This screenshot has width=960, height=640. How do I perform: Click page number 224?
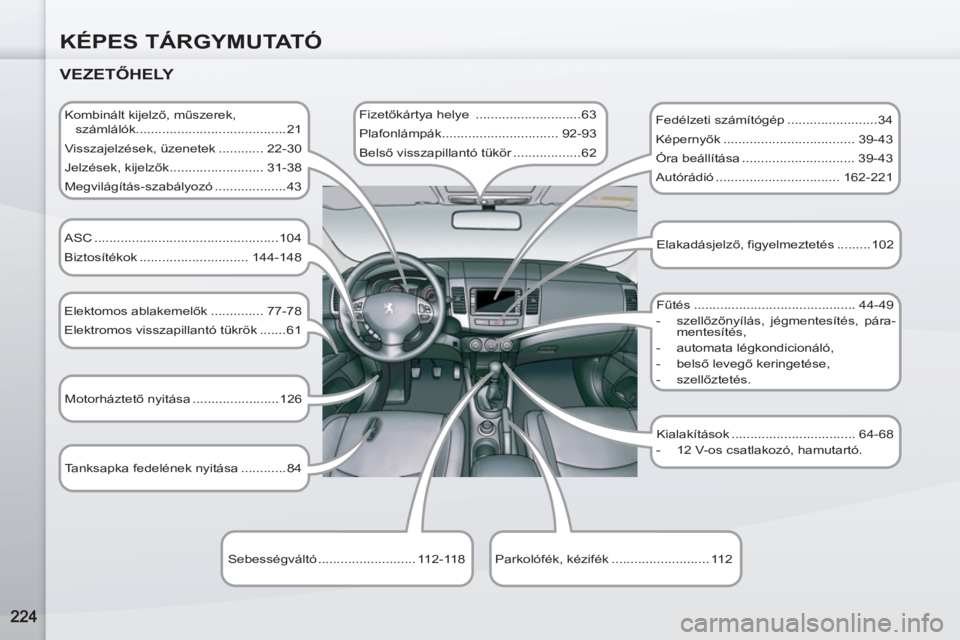[x=23, y=616]
